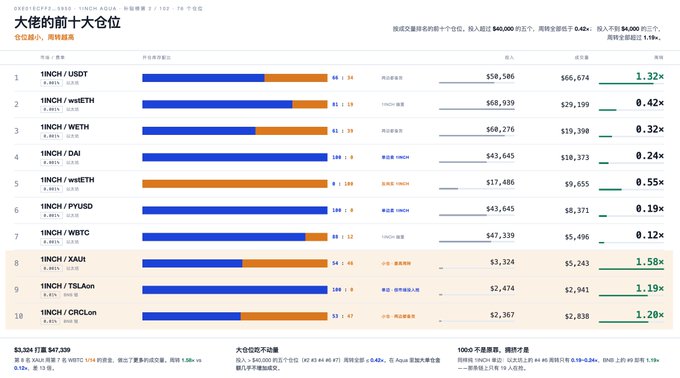The width and height of the screenshot is (680, 378).
Task: Click 1INCH / wstETH in row 2
Action: 67,100
